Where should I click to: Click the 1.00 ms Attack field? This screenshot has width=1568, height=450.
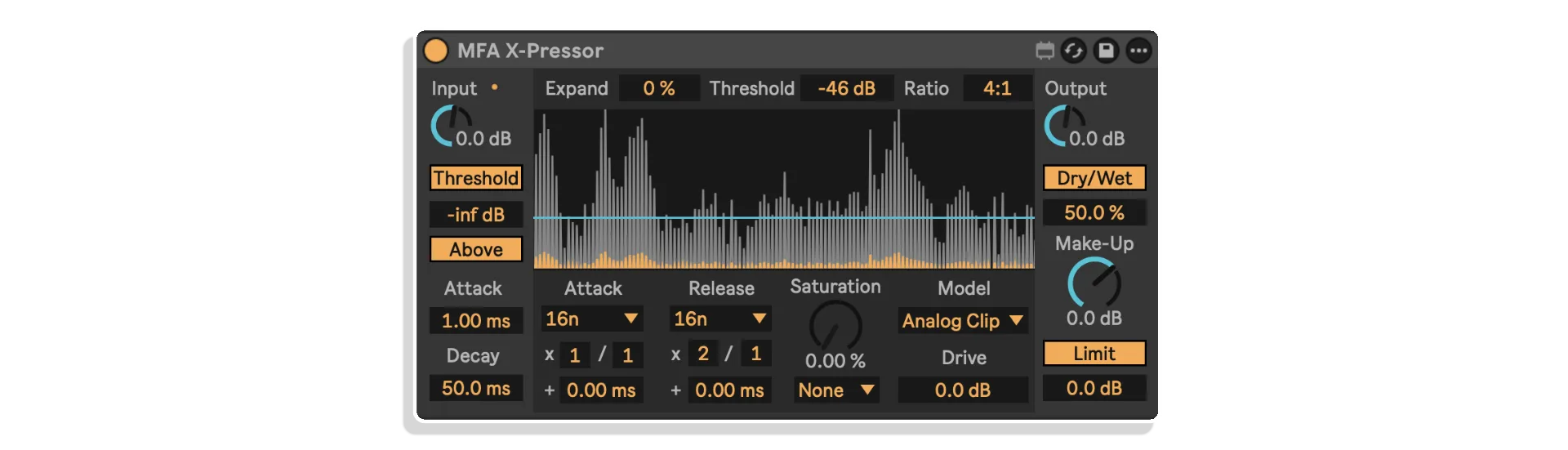coord(476,321)
